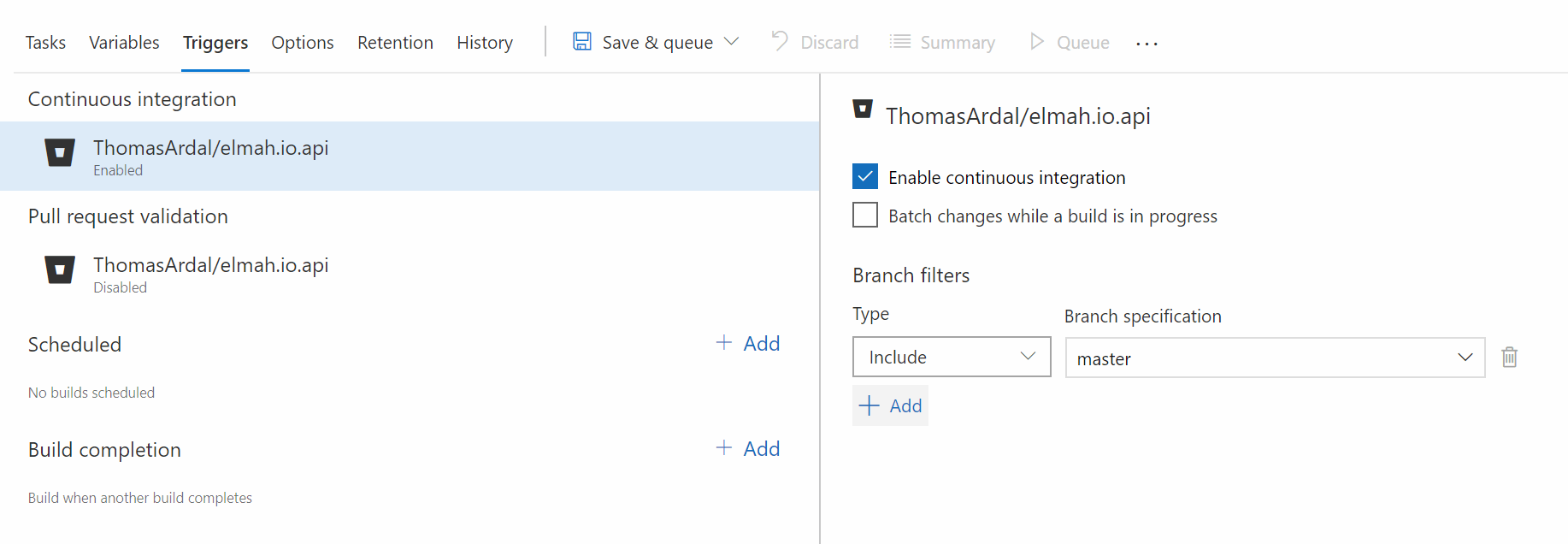Screen dimensions: 1568x544
Task: Switch to the Variables tab
Action: click(123, 42)
